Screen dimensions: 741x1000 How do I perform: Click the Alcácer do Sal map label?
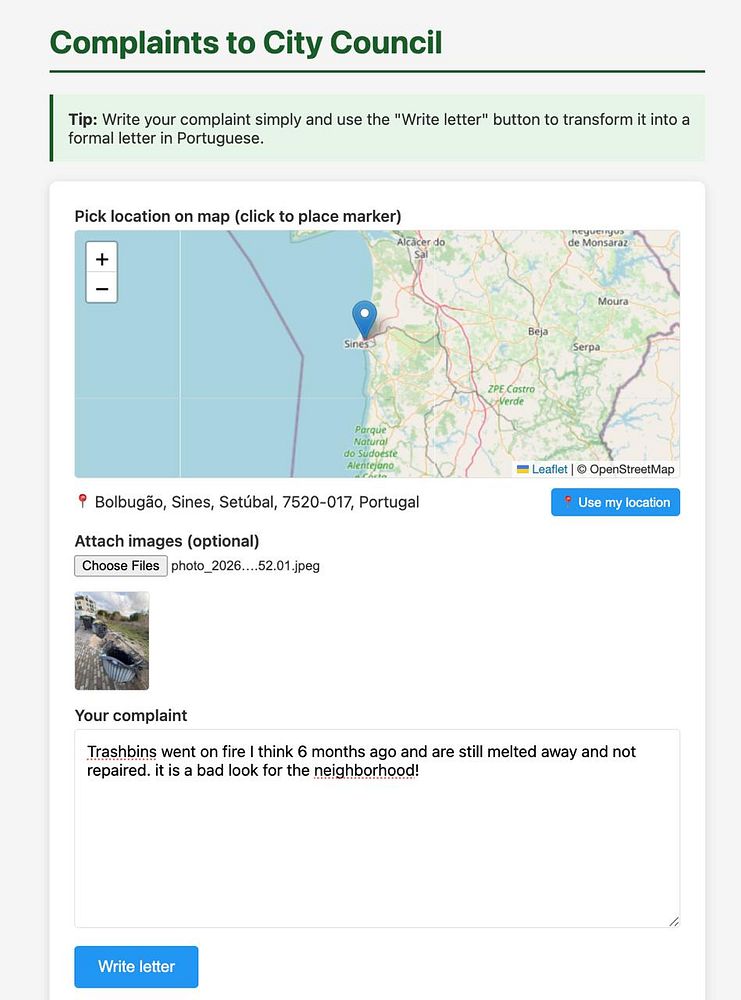click(x=421, y=248)
